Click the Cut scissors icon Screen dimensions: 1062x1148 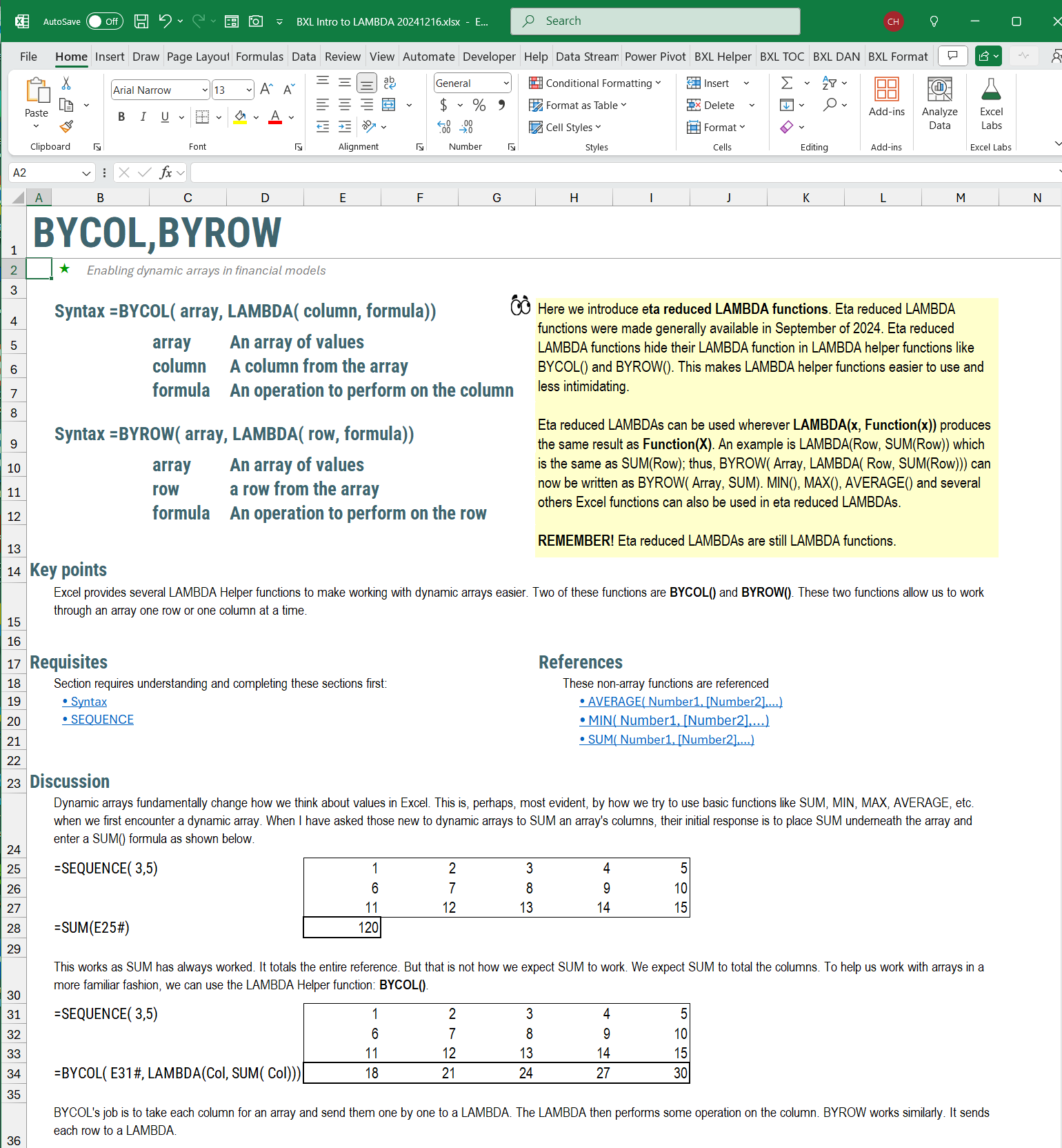coord(66,83)
